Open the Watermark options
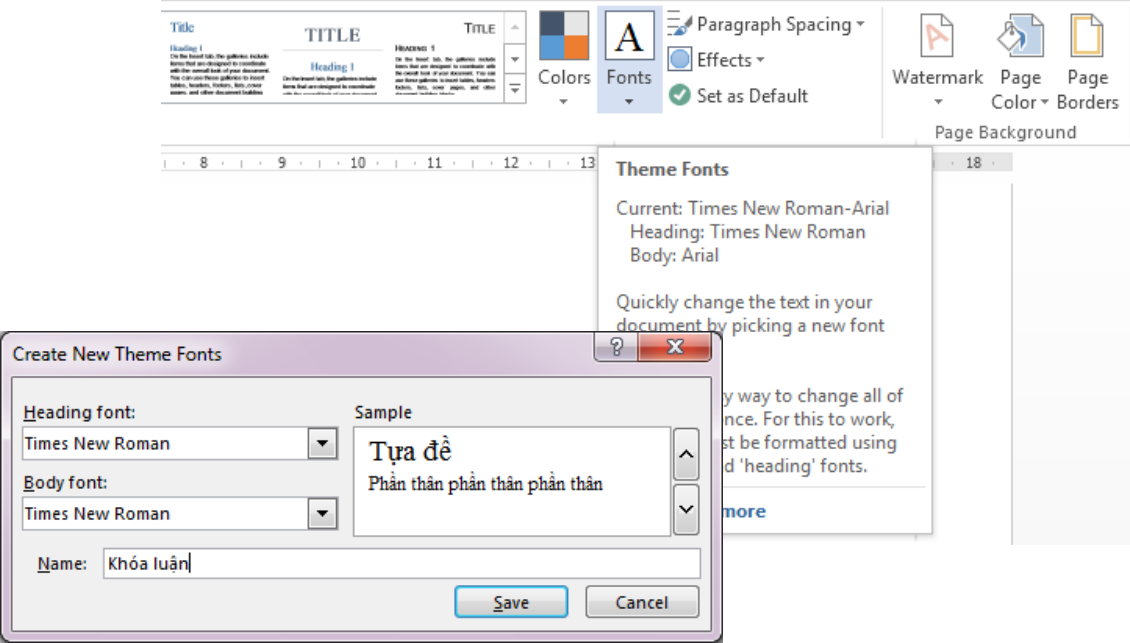 tap(937, 61)
